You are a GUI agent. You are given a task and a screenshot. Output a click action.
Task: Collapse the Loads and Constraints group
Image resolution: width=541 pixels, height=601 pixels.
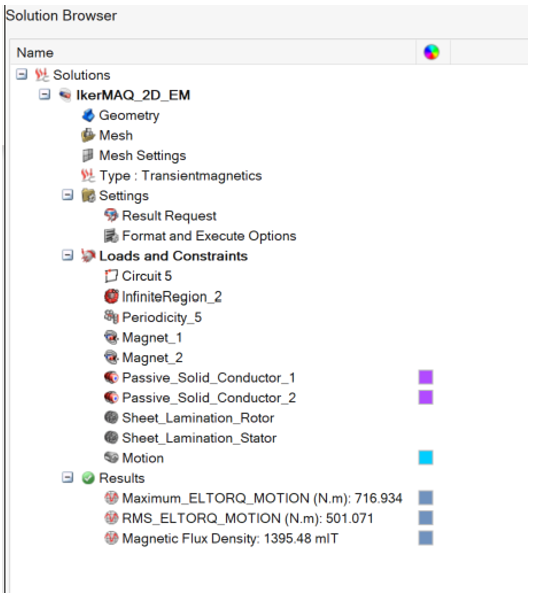coord(67,255)
